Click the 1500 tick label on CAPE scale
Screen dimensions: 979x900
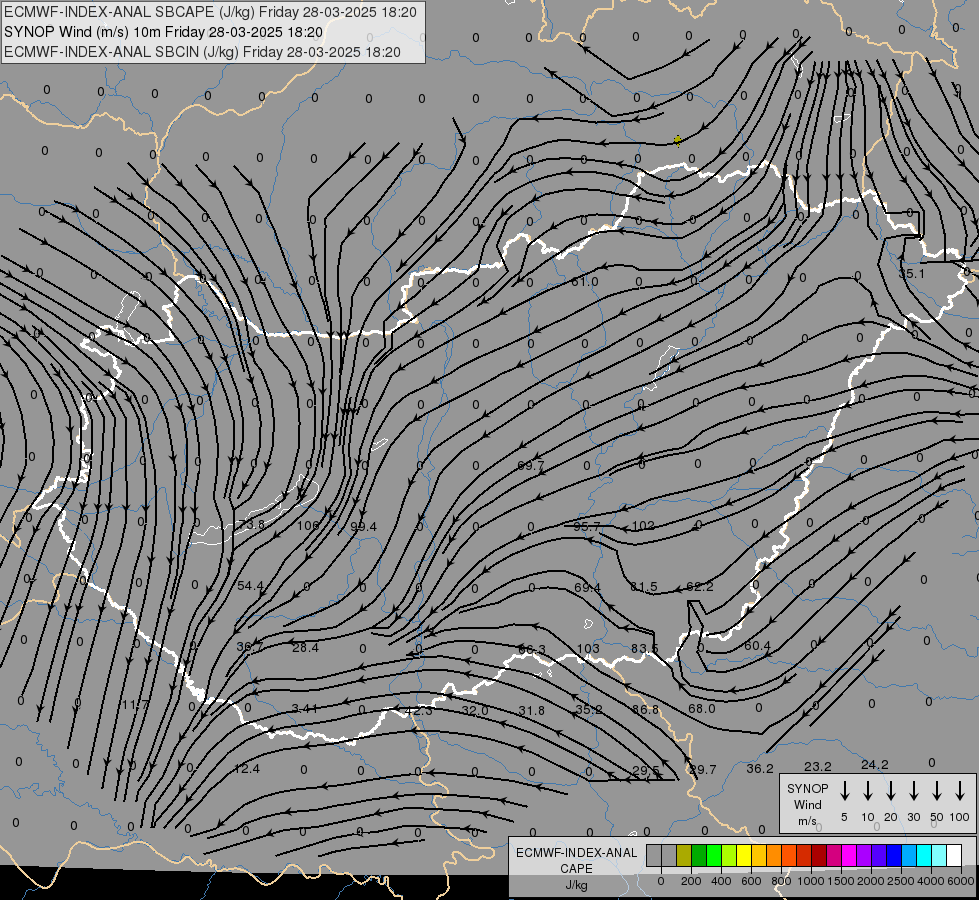coord(841,881)
